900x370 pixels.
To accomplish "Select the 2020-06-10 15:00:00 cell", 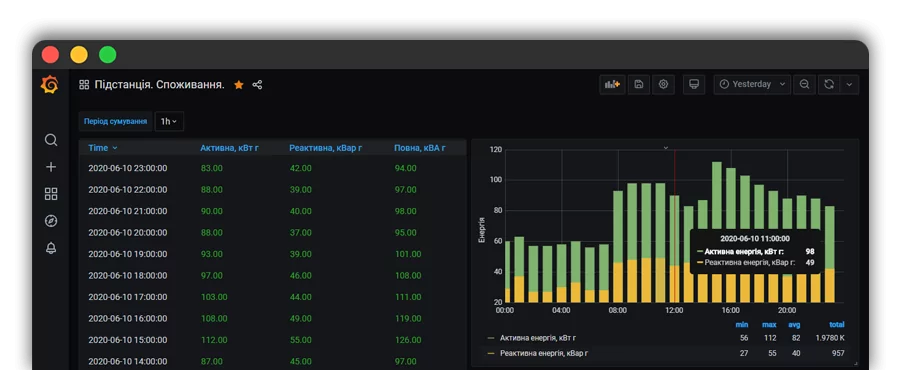I will click(x=127, y=340).
